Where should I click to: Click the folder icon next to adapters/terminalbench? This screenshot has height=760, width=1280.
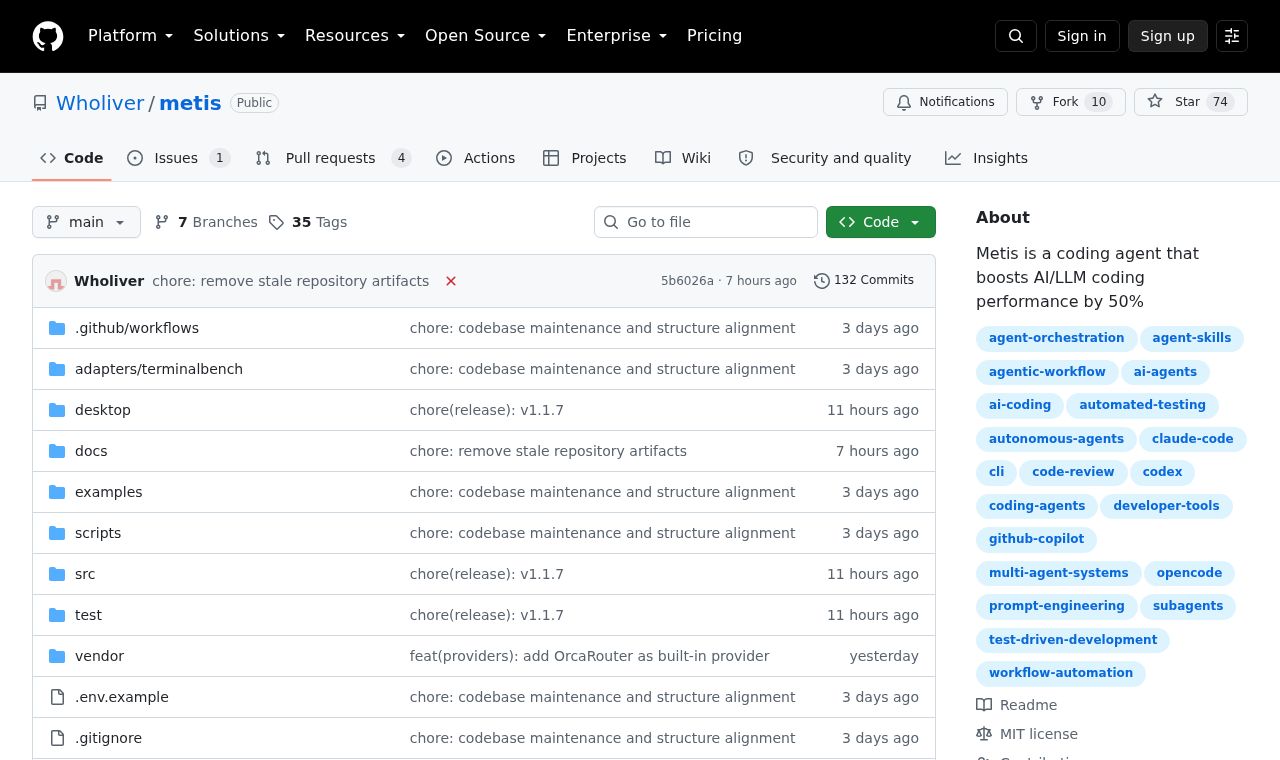pos(57,369)
